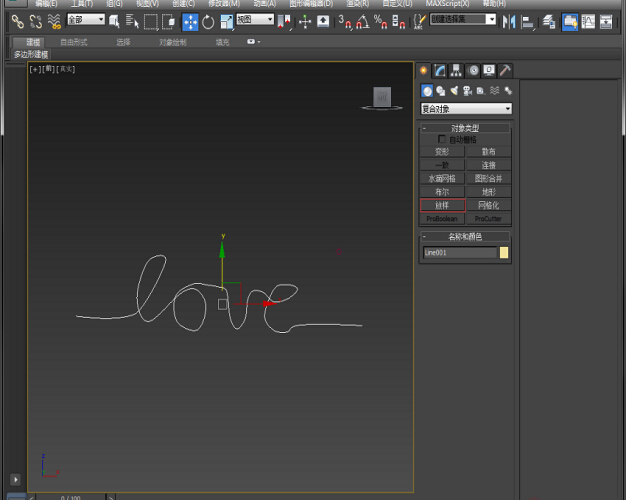The width and height of the screenshot is (626, 500).
Task: Switch to the Utilities hammer tab
Action: click(505, 71)
